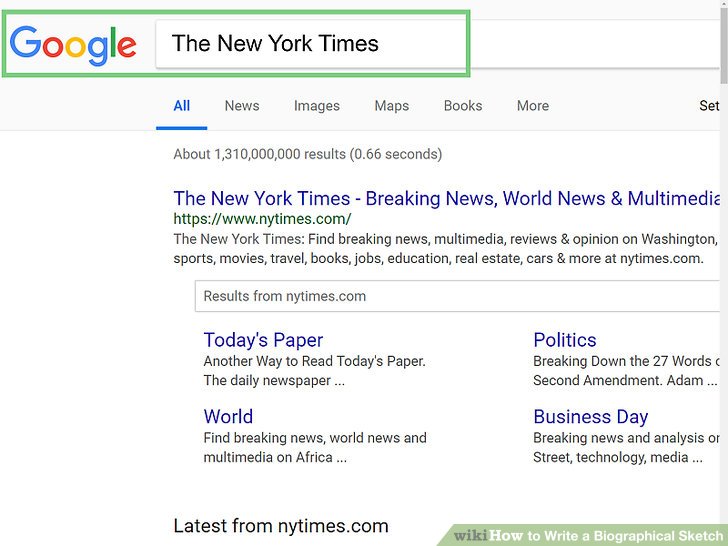Open the Business Day sitelink
This screenshot has width=728, height=546.
point(590,416)
